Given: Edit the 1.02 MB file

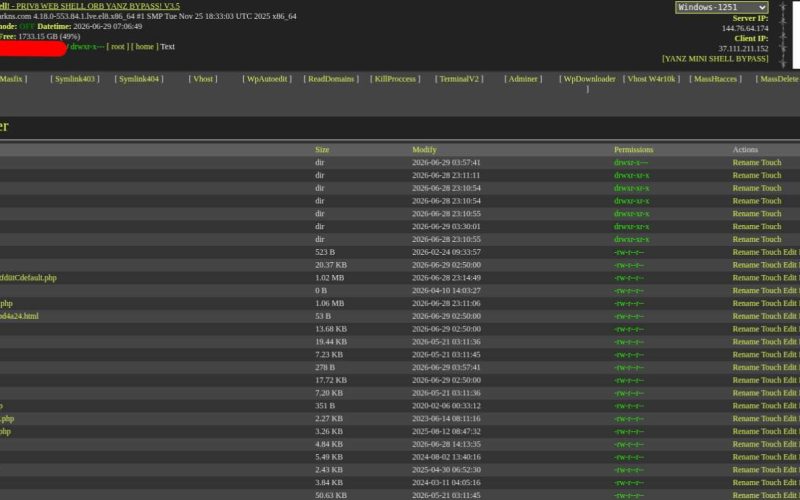Looking at the screenshot, I should click(790, 278).
